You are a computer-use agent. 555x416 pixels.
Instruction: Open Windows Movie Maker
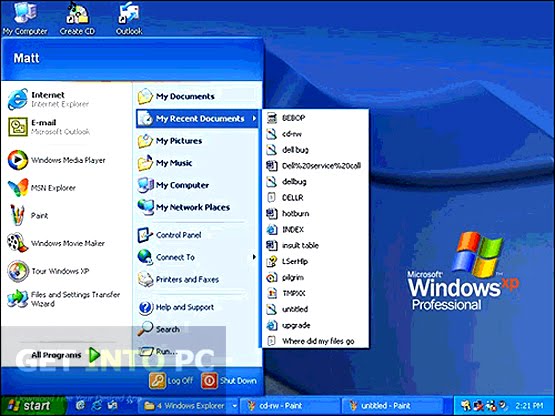56,243
